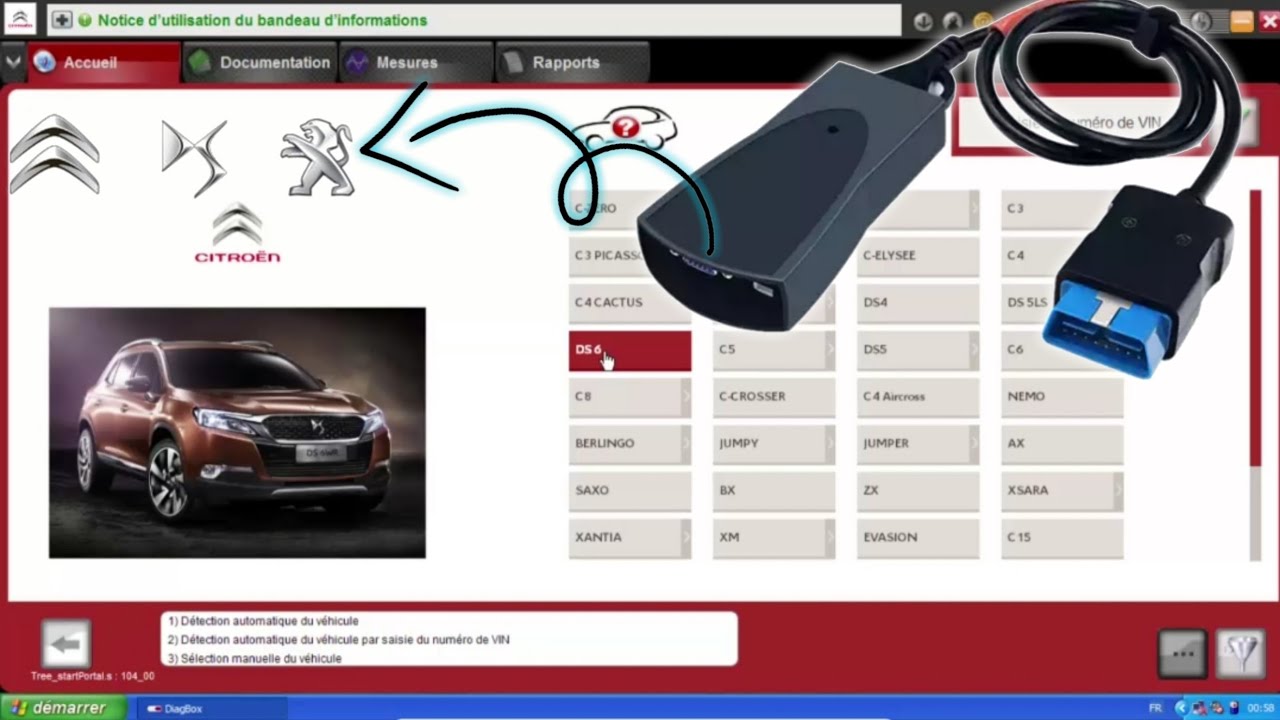Click the round yellow icon in top bar
The image size is (1280, 720).
[x=982, y=20]
